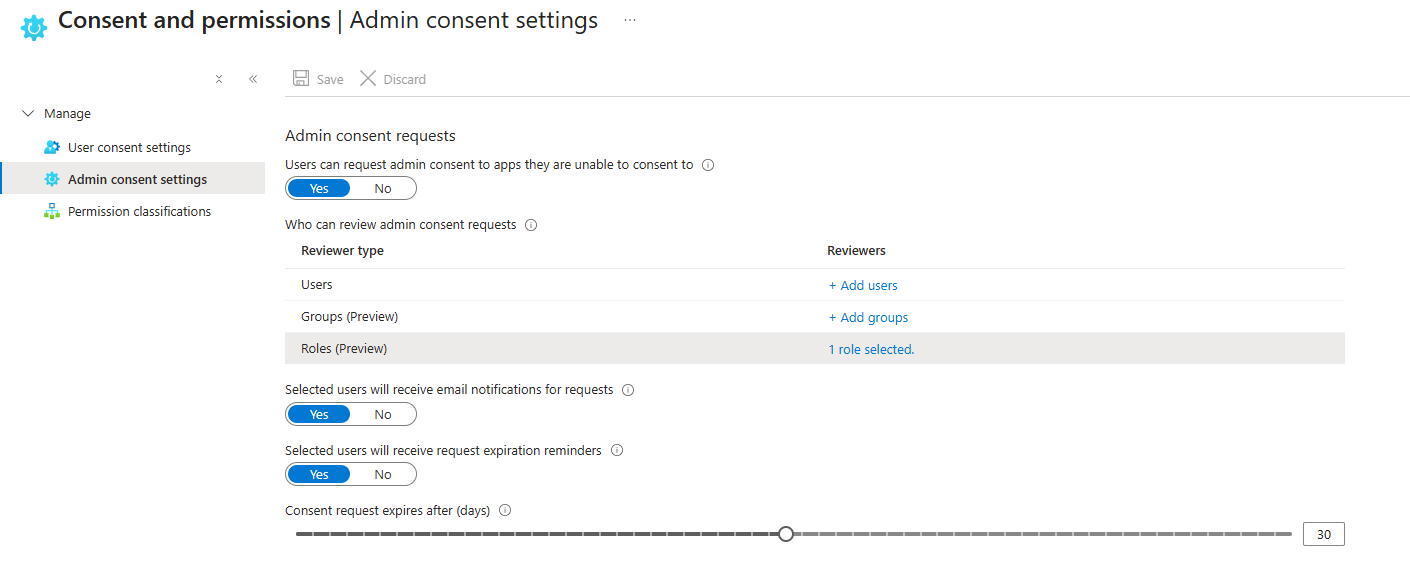Screen dimensions: 1410x577
Task: Click the Permission classifications icon
Action: coord(51,211)
